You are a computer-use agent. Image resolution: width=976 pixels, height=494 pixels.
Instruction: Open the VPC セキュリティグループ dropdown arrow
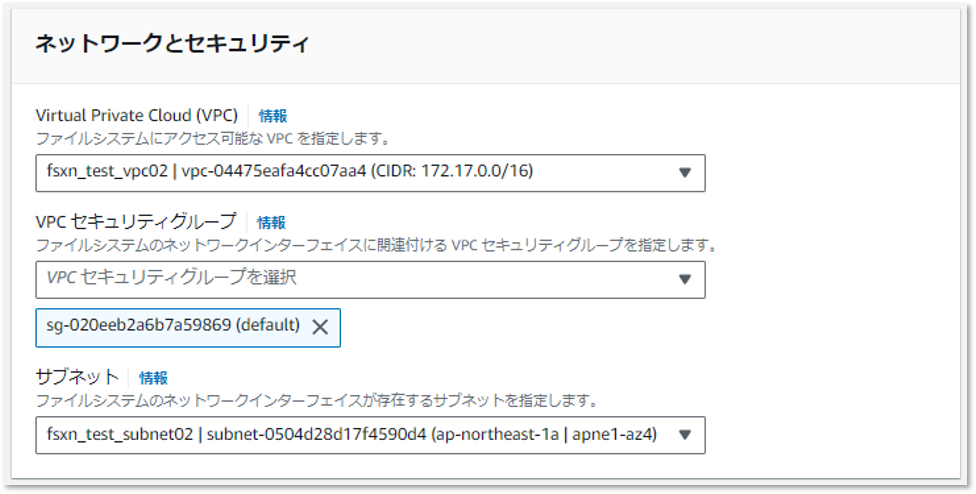685,279
